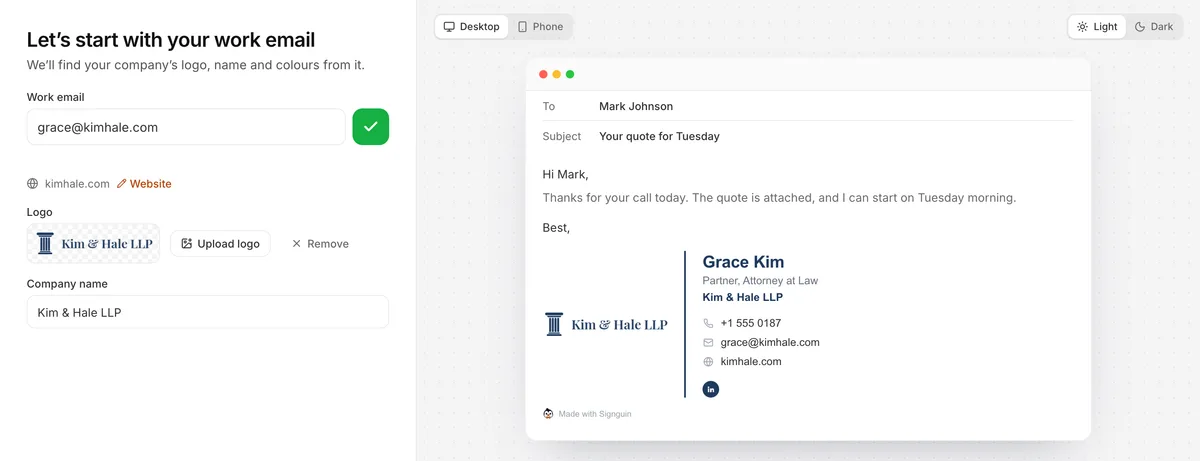
Task: Click the Let's start with your work email heading
Action: click(171, 40)
